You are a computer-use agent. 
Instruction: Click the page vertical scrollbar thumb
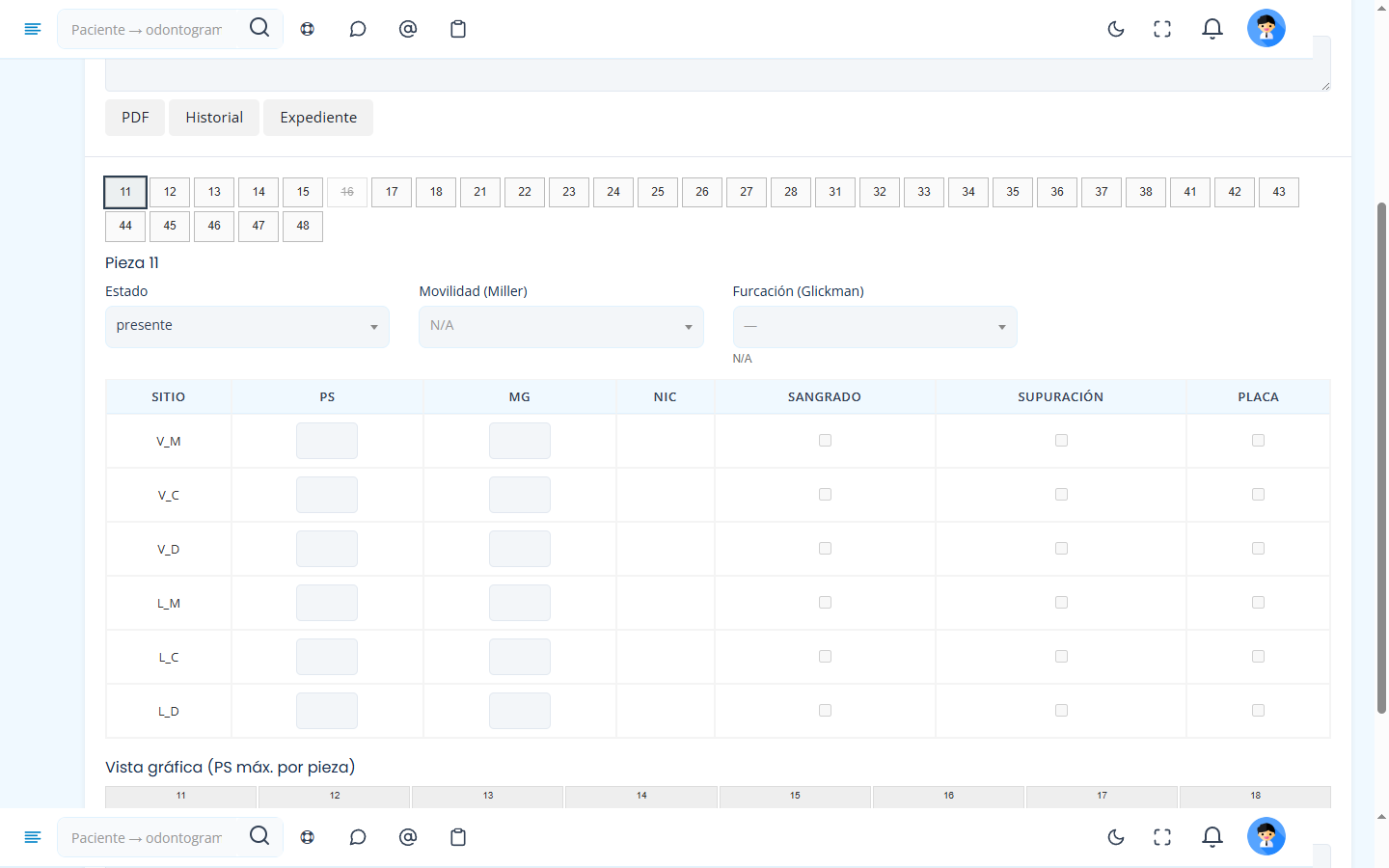pos(1381,458)
